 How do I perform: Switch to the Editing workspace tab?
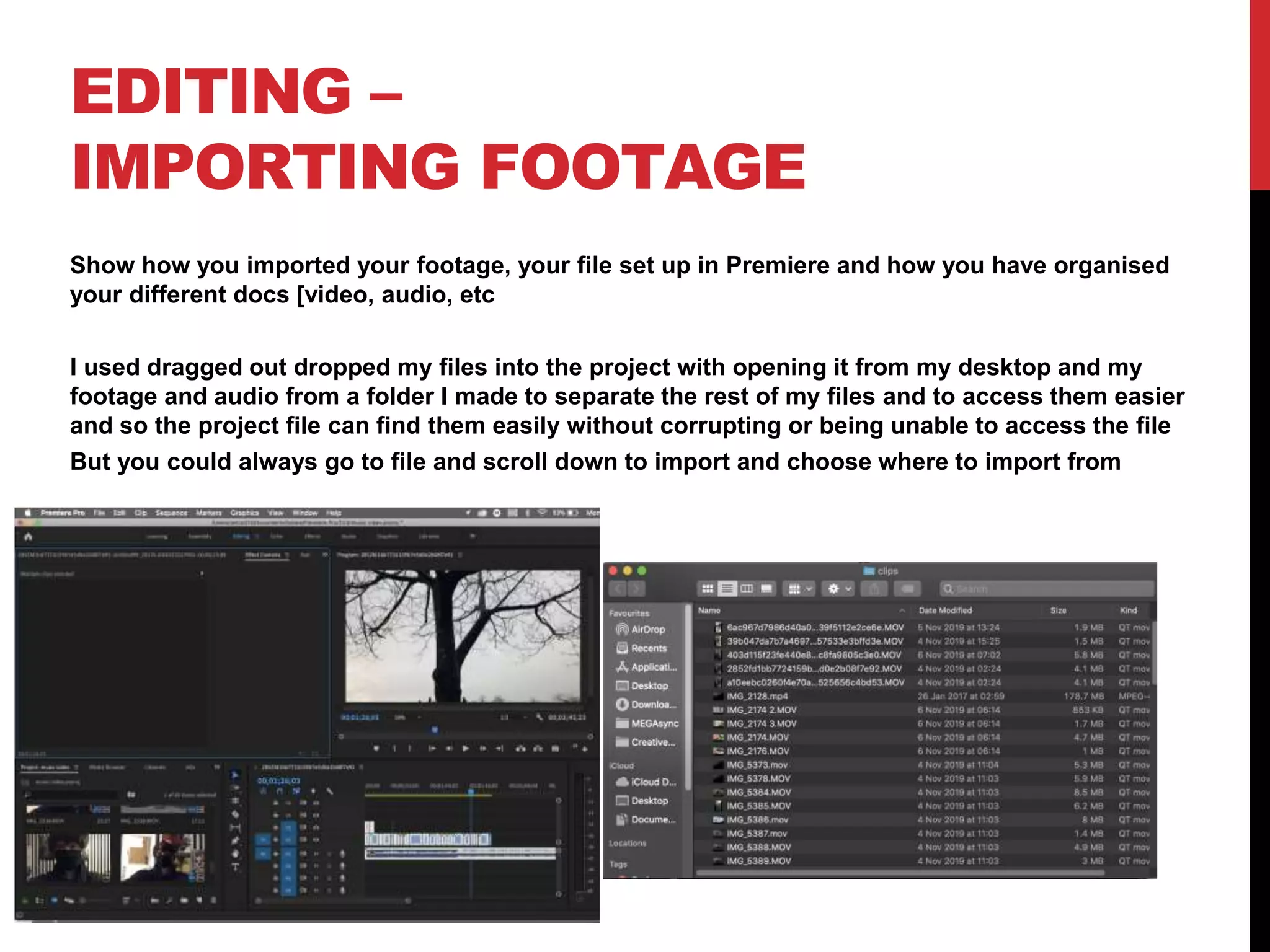tap(241, 536)
